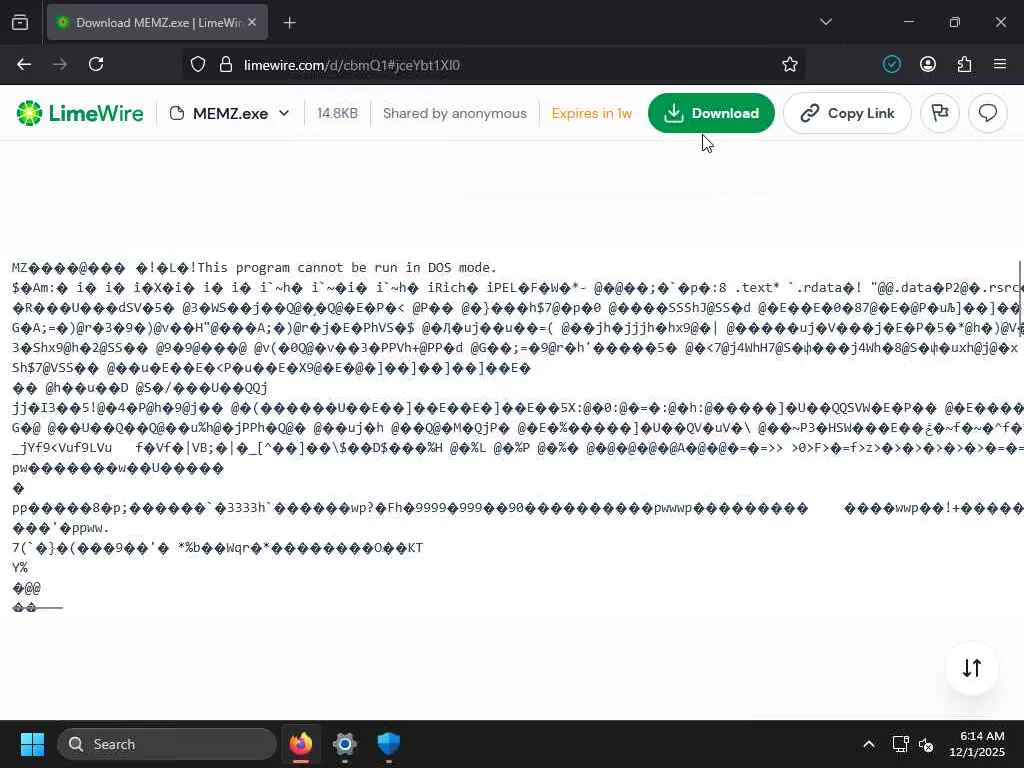The width and height of the screenshot is (1024, 768).
Task: Open the clock showing 6:14 AM
Action: 977,744
